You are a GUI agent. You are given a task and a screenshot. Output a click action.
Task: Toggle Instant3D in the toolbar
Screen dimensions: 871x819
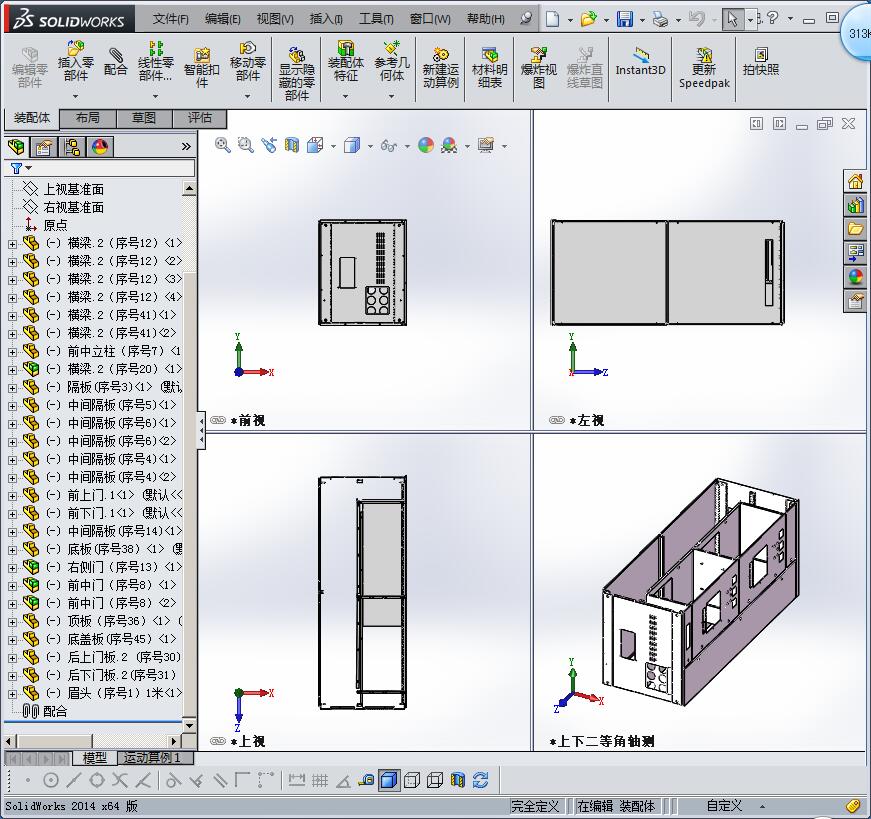click(640, 62)
